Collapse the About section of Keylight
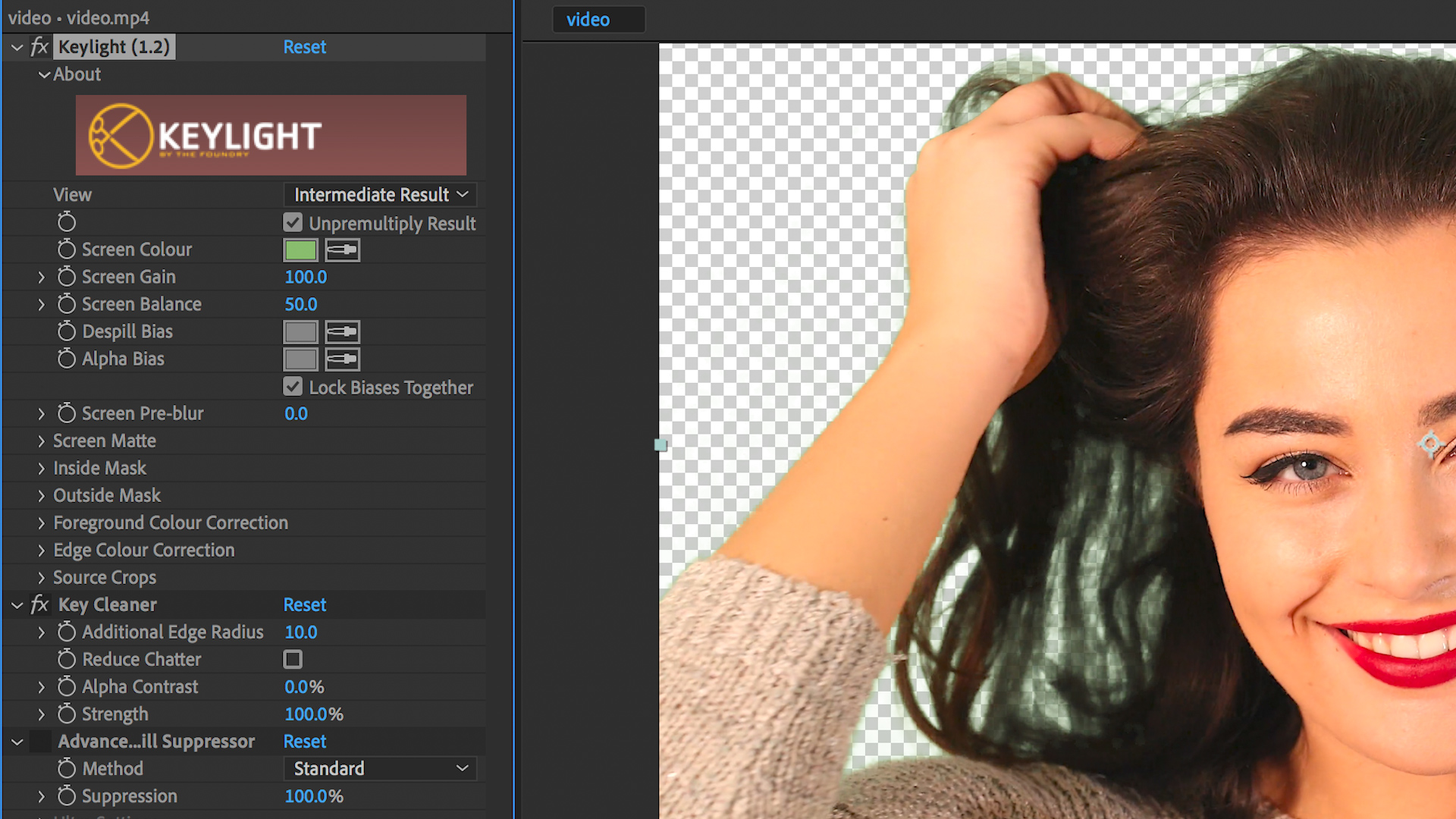1456x819 pixels. [x=43, y=74]
